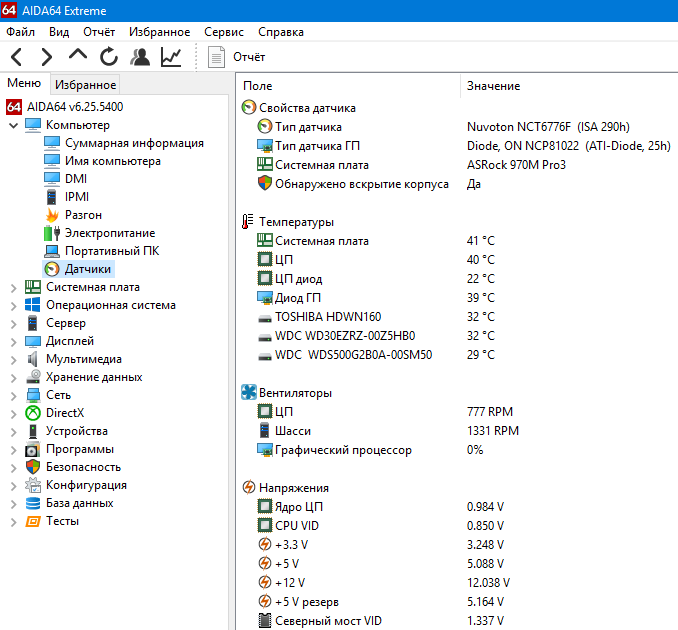Image resolution: width=678 pixels, height=630 pixels.
Task: Click the Портативный ПК laptop icon
Action: pyautogui.click(x=52, y=251)
